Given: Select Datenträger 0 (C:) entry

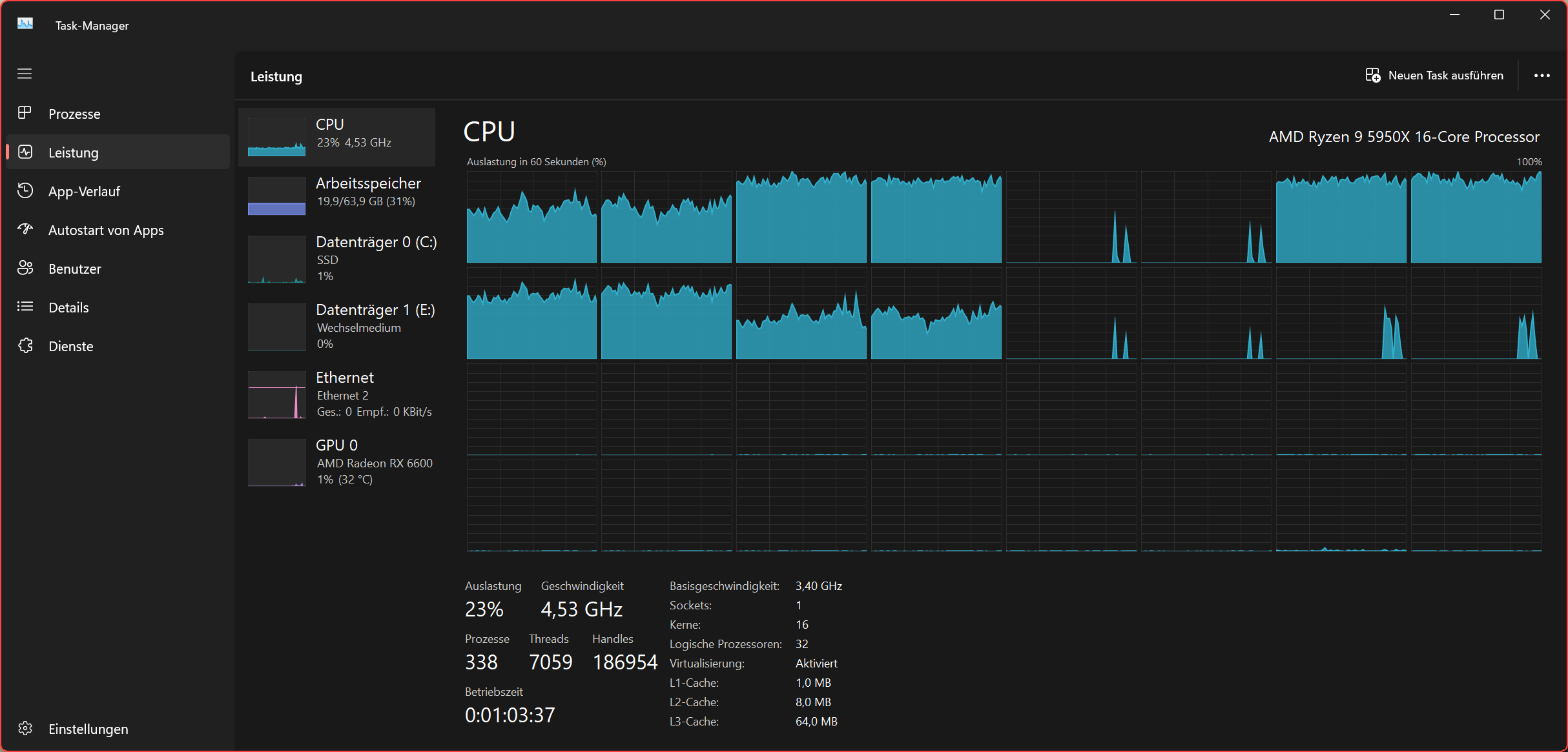Looking at the screenshot, I should [341, 258].
